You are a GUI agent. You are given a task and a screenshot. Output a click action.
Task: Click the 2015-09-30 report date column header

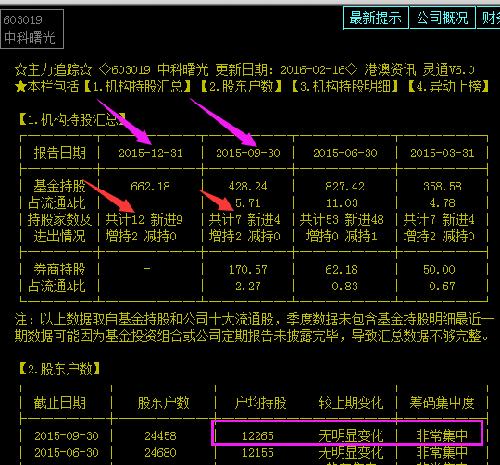(248, 153)
